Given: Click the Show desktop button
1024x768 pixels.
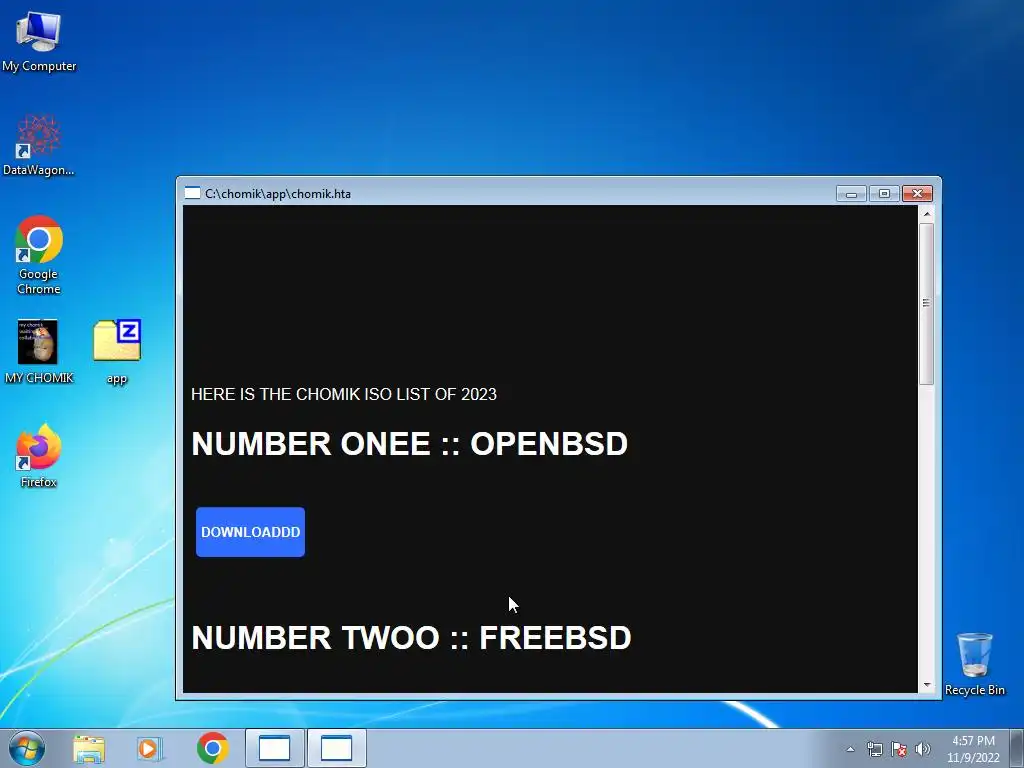Looking at the screenshot, I should click(x=1017, y=748).
